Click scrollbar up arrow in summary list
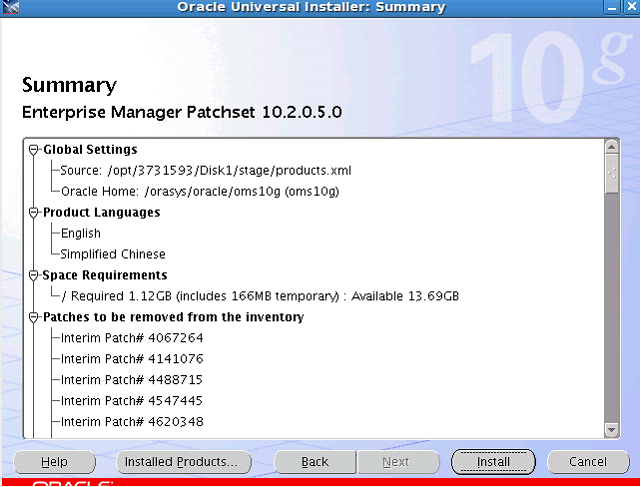Viewport: 641px width, 487px height. (x=612, y=147)
